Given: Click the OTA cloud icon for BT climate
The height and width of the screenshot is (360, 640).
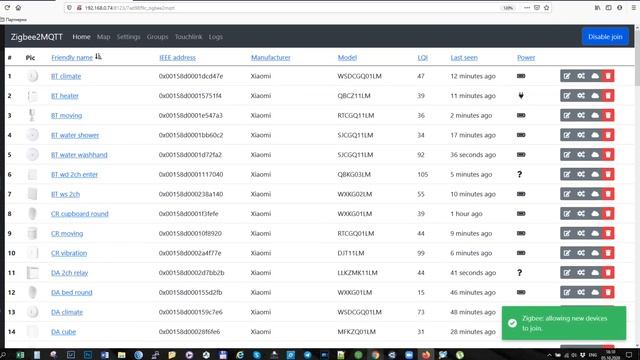Looking at the screenshot, I should [x=595, y=76].
